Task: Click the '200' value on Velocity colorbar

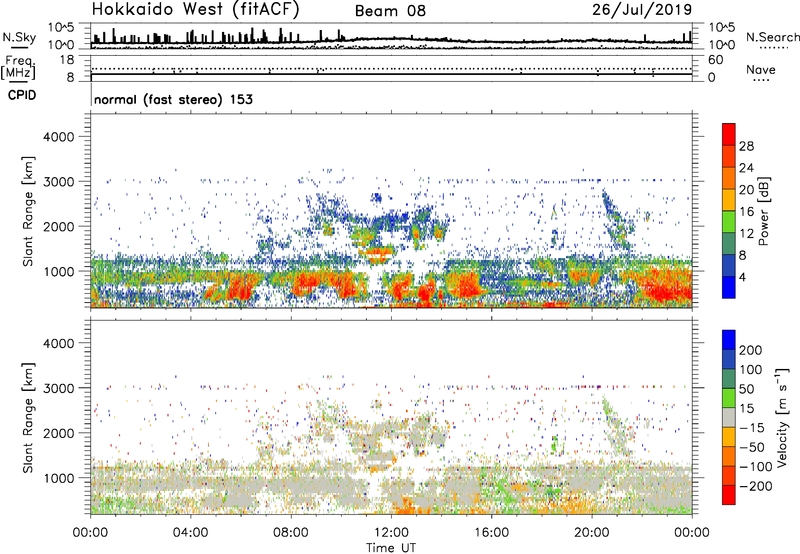Action: [x=750, y=350]
